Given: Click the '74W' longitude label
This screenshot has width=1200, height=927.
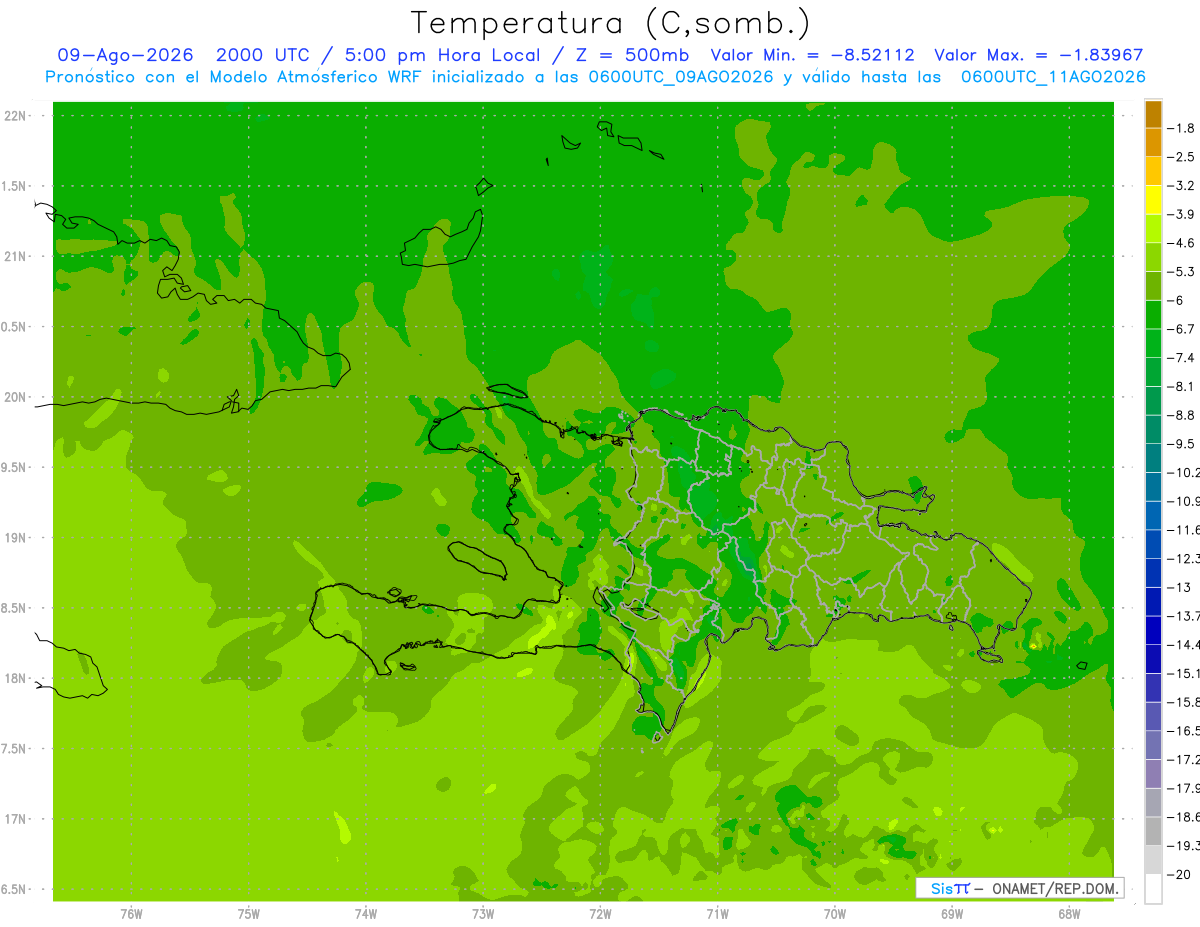Looking at the screenshot, I should coord(366,913).
